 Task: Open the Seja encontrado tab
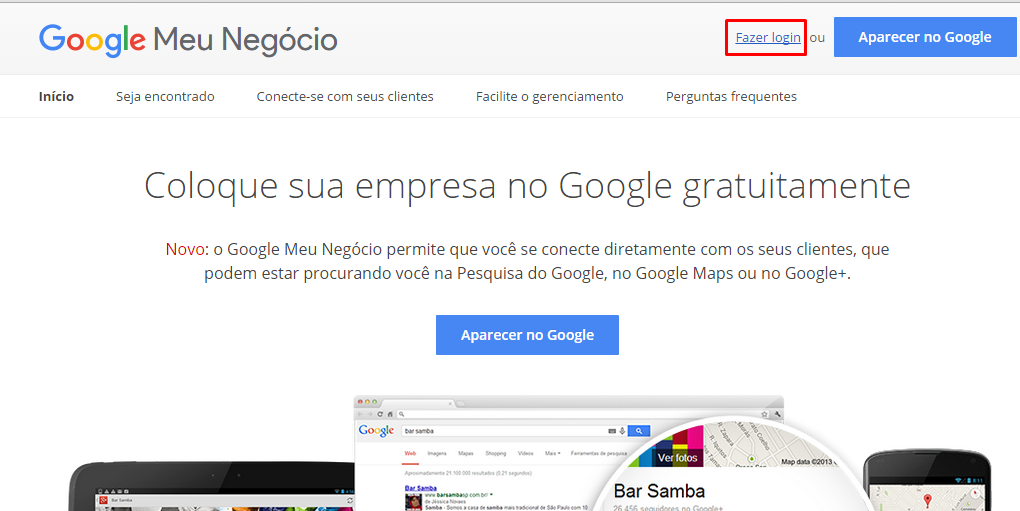pos(165,96)
